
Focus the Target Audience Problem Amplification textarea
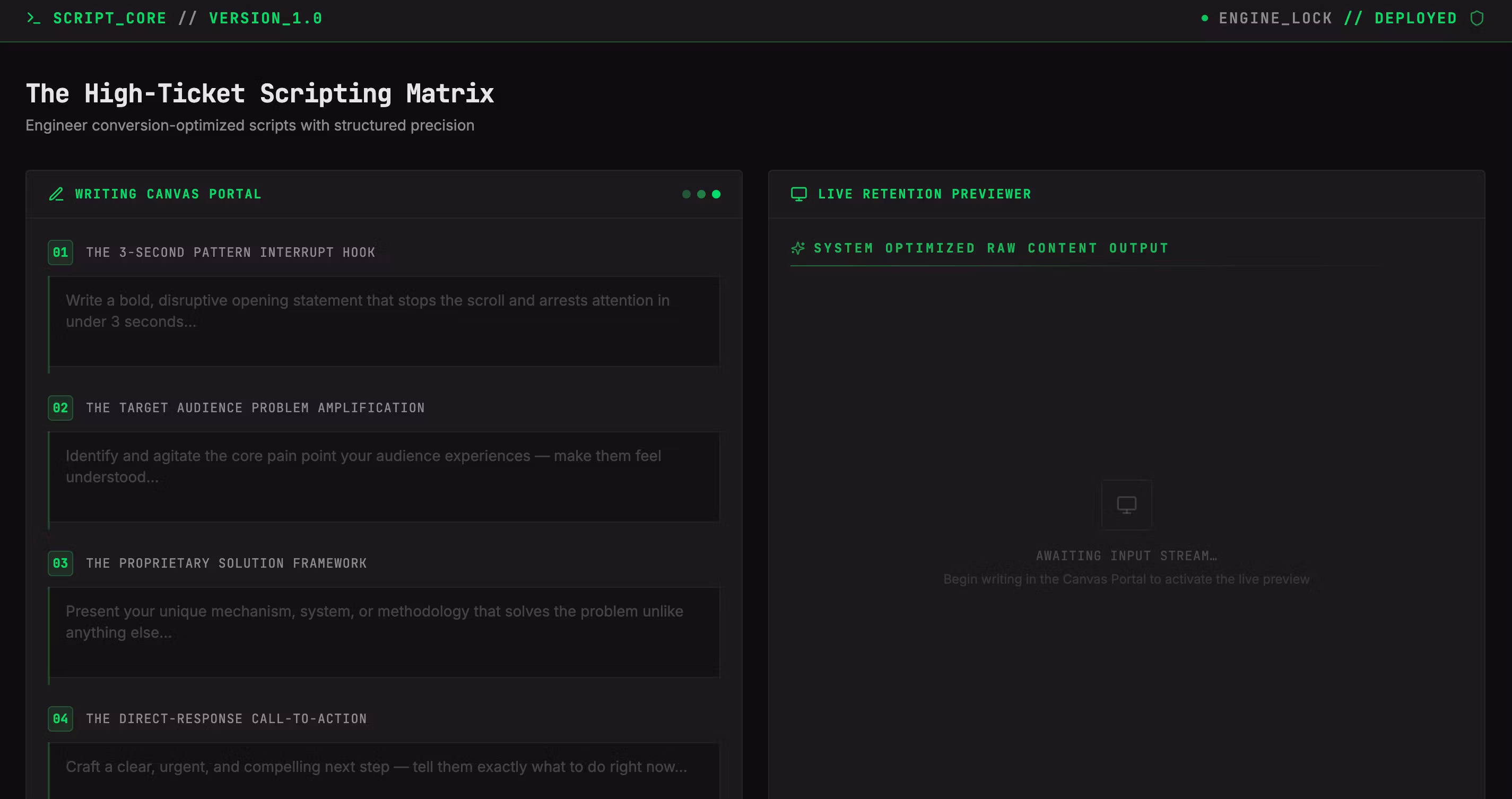tap(385, 477)
